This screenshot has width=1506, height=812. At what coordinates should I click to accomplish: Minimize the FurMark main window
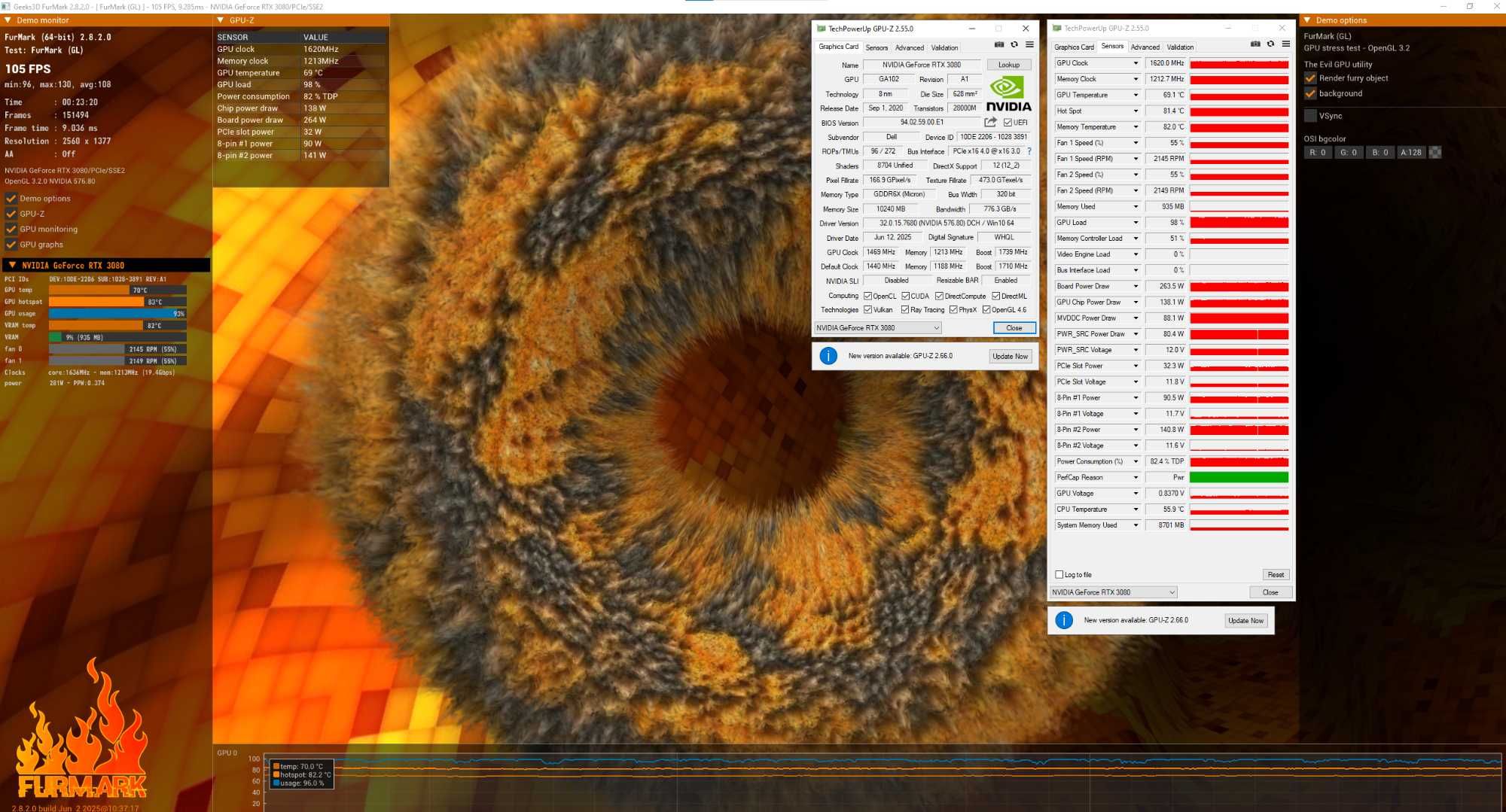(x=1444, y=6)
